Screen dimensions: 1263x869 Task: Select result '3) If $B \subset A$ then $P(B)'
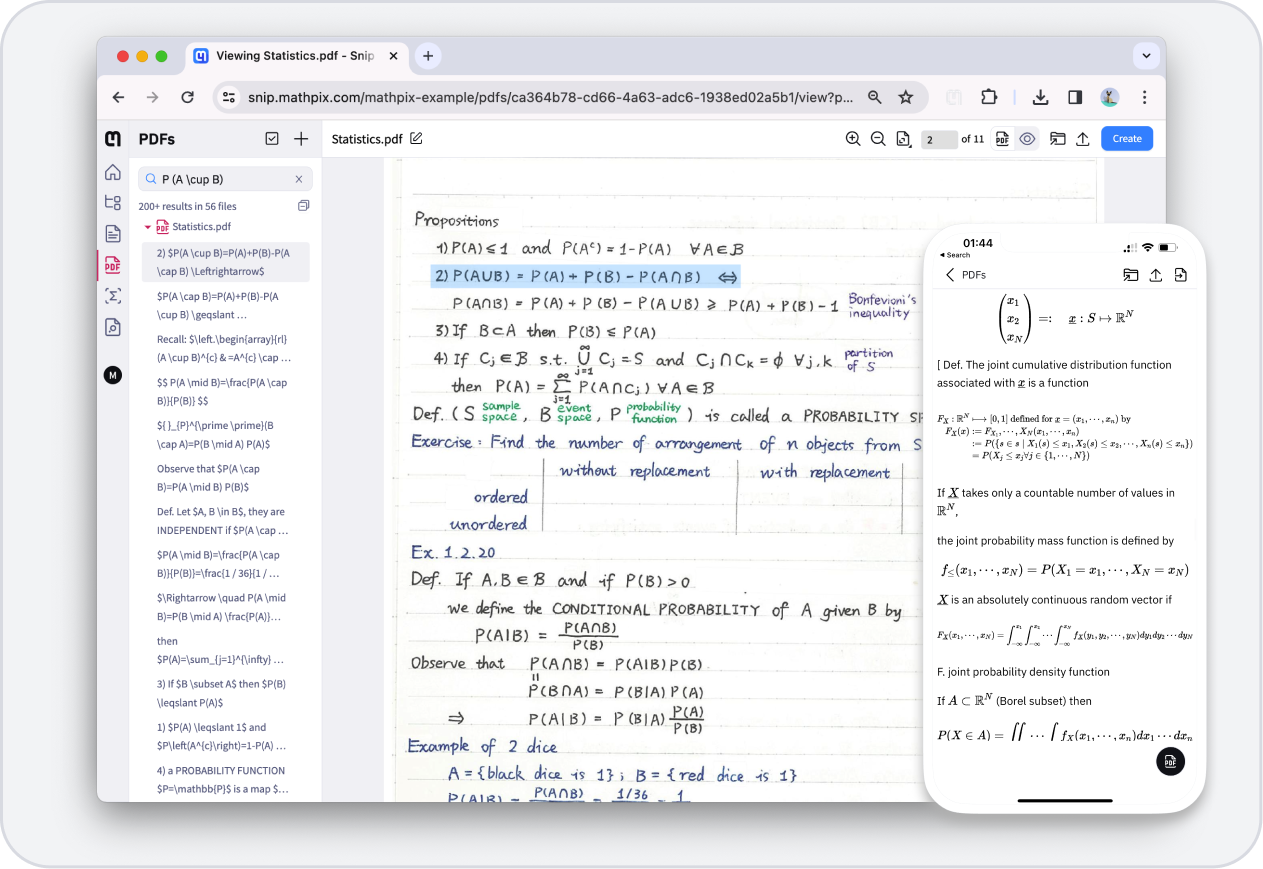[225, 693]
